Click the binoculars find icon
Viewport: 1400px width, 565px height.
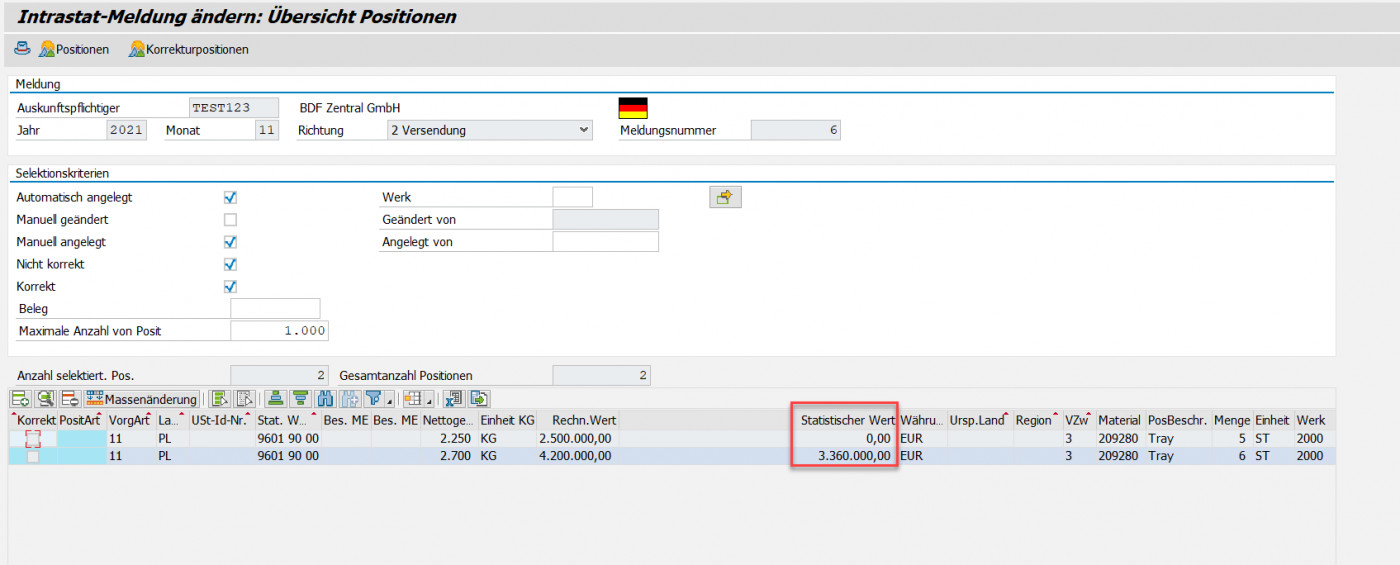pyautogui.click(x=325, y=399)
